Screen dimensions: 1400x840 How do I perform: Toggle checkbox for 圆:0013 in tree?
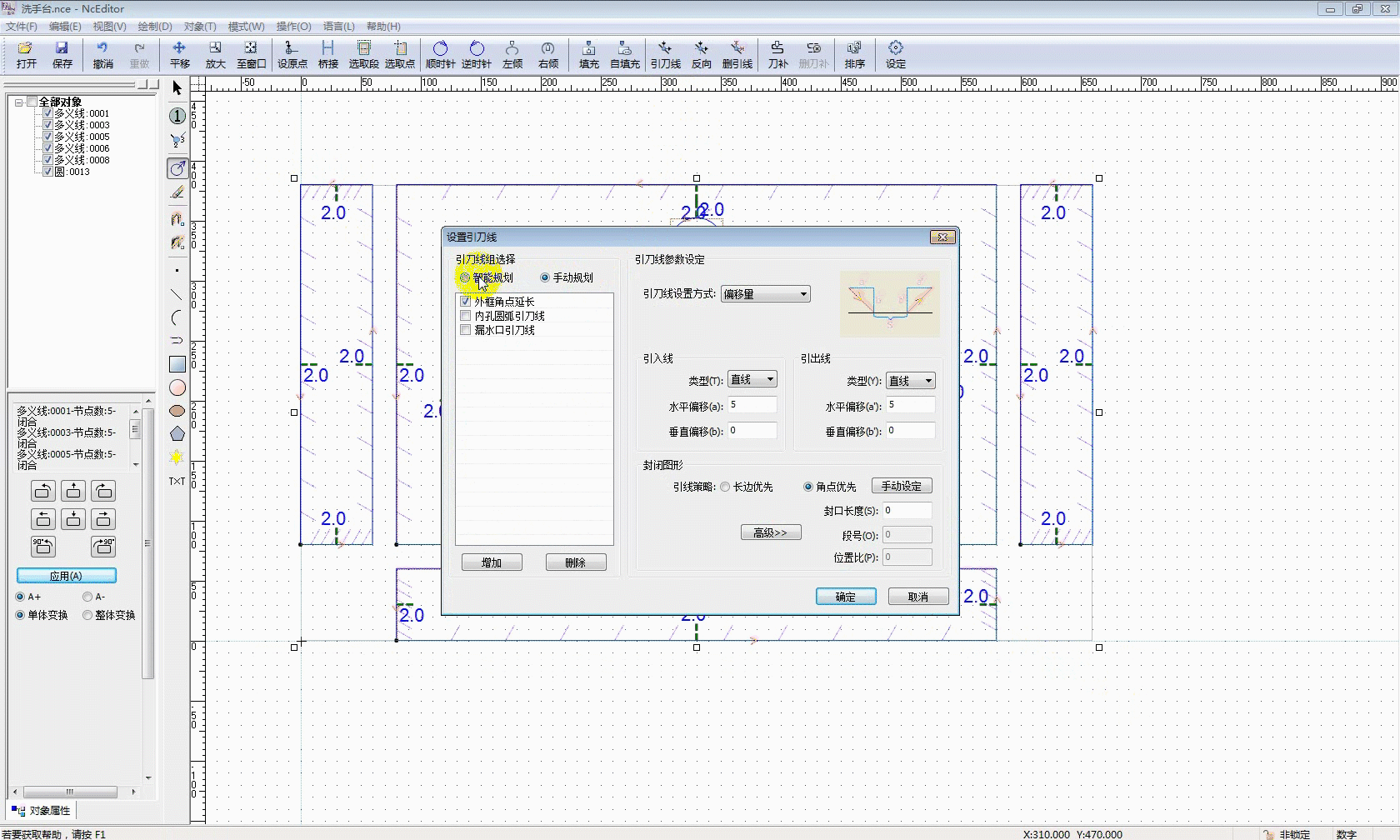point(47,172)
